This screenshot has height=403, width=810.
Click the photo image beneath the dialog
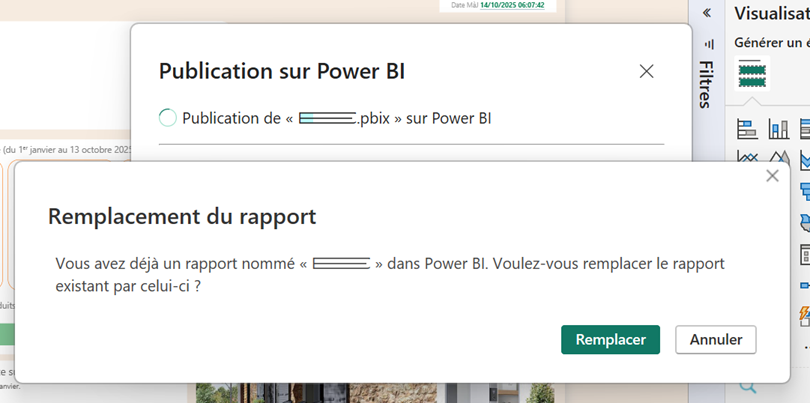[x=375, y=392]
